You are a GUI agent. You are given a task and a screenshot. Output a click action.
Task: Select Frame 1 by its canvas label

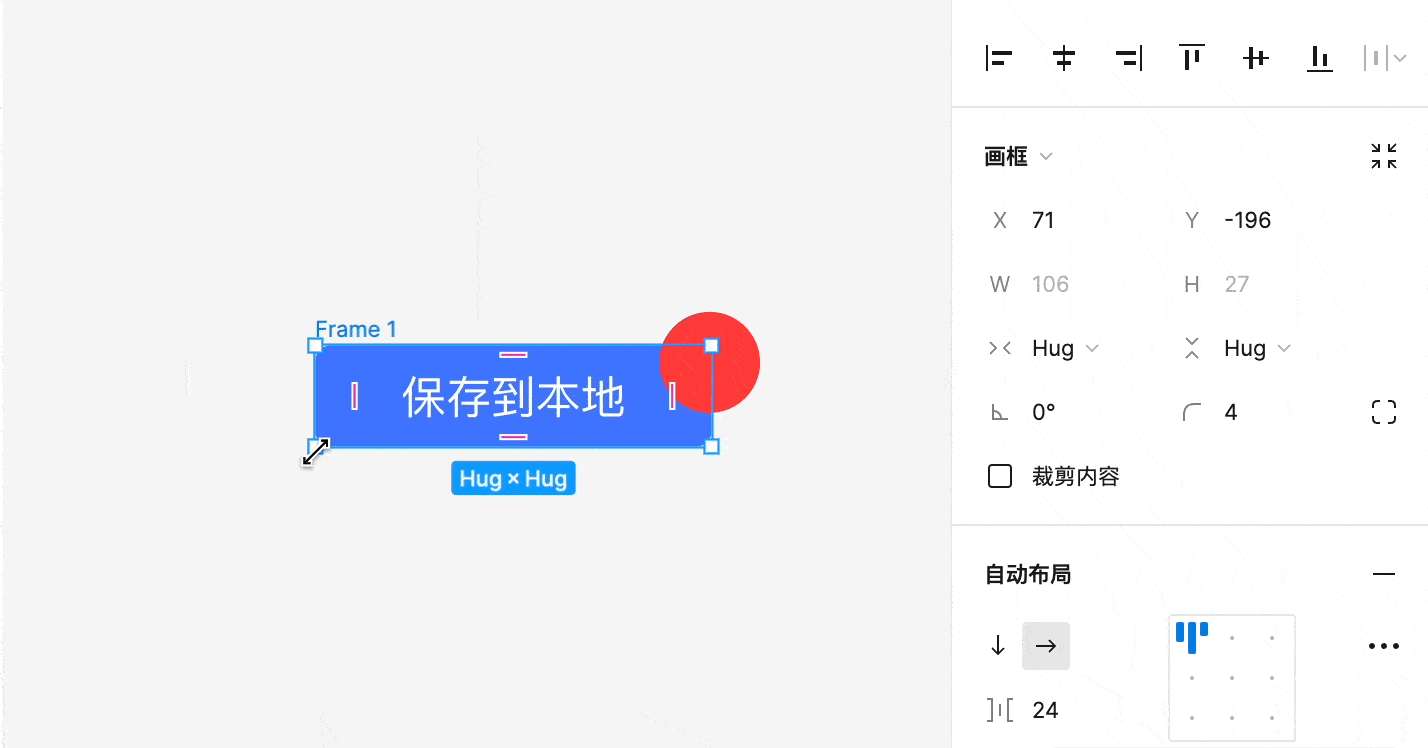pos(356,328)
